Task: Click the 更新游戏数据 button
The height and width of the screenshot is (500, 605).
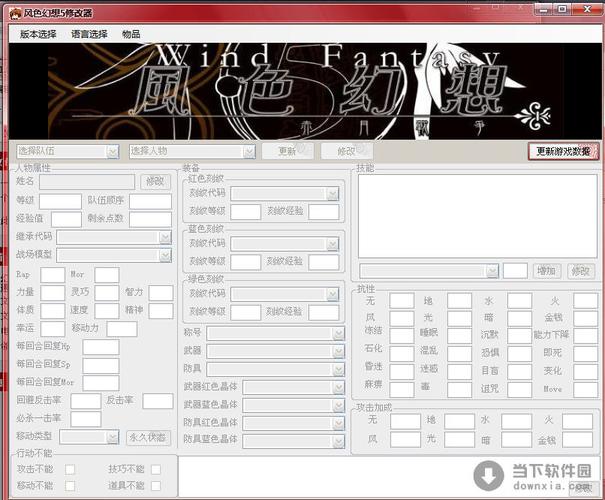Action: pos(563,151)
